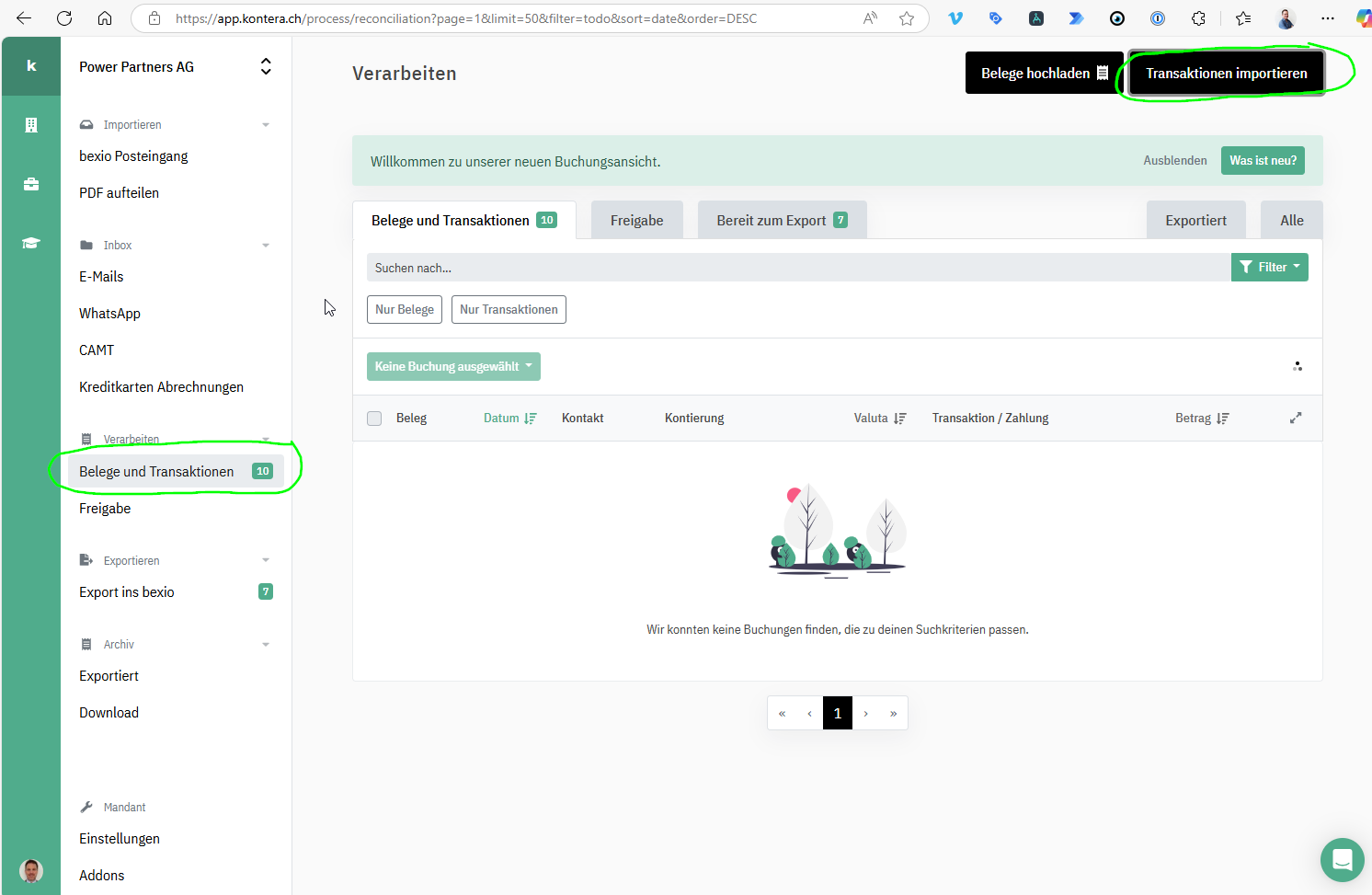Click Belege hochladen button

point(1044,73)
